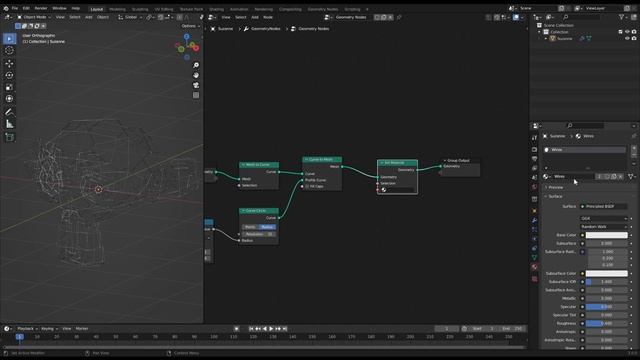Click the play animation button in timeline
Image resolution: width=640 pixels, height=360 pixels.
pyautogui.click(x=271, y=329)
